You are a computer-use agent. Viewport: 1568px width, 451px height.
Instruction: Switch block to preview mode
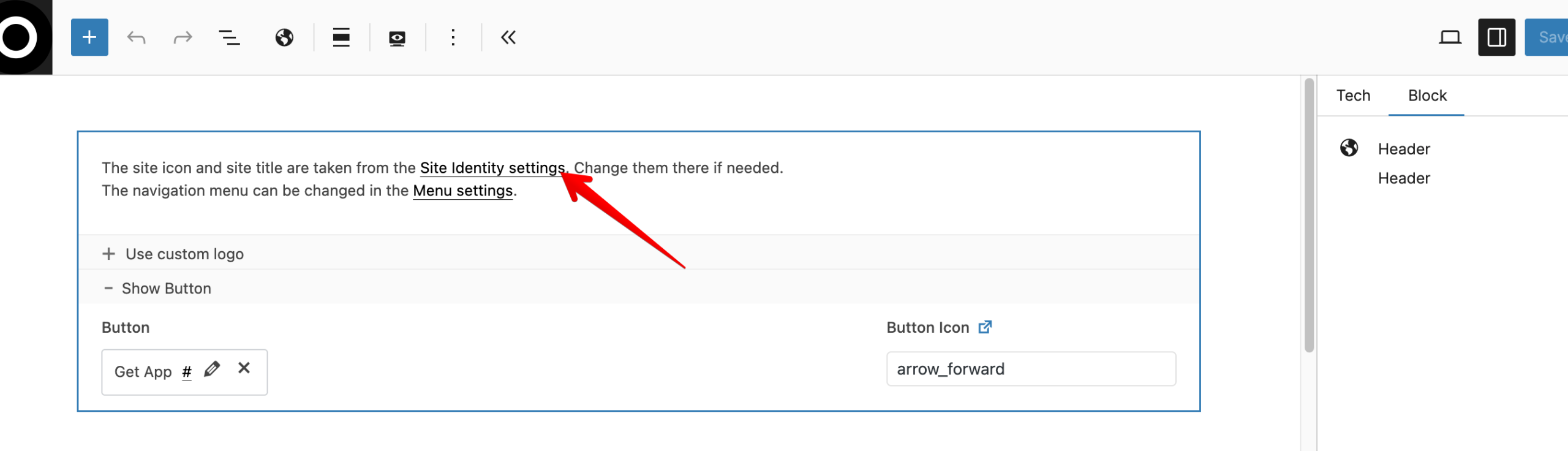[x=397, y=38]
